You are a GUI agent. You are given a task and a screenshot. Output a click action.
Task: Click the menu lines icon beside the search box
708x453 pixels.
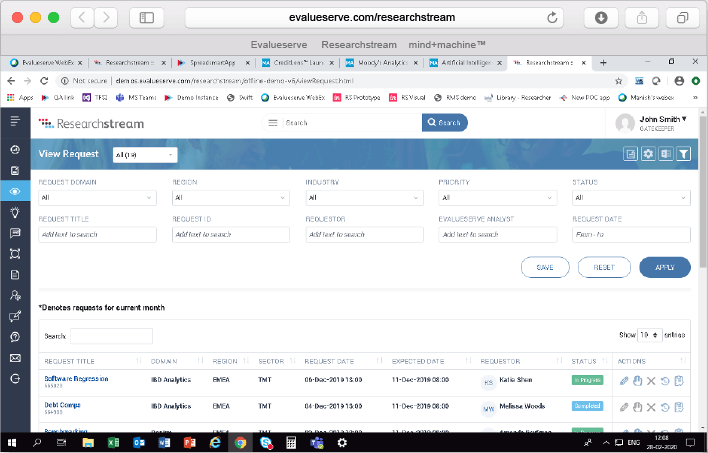273,123
